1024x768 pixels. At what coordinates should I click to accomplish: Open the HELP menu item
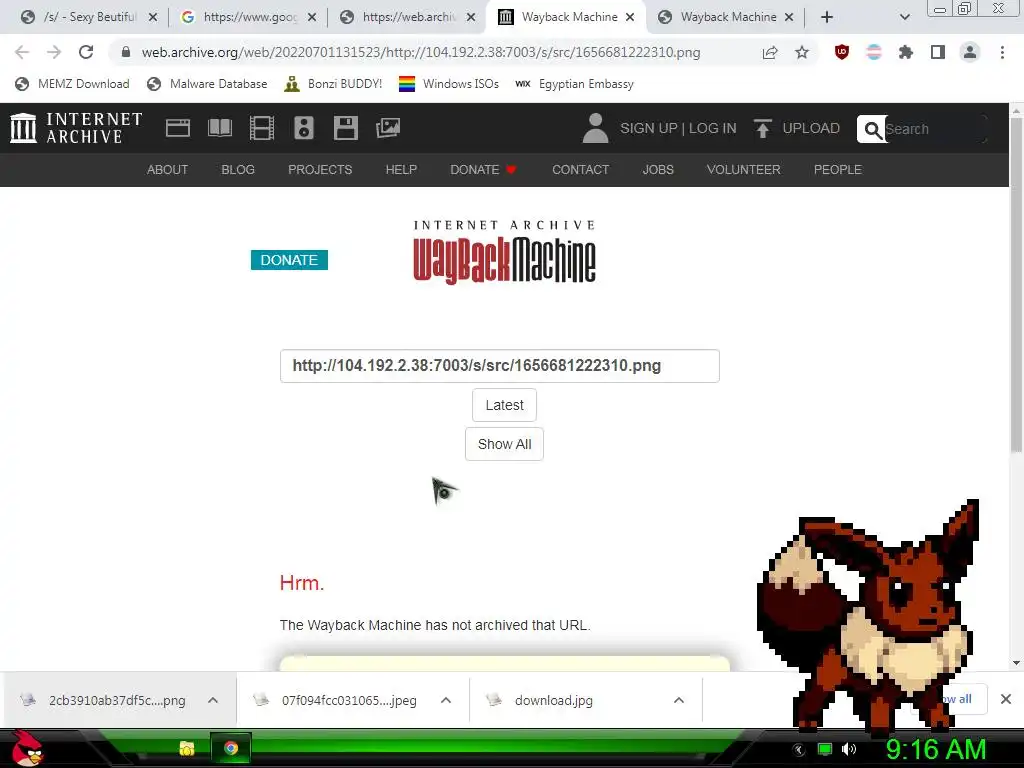[401, 170]
